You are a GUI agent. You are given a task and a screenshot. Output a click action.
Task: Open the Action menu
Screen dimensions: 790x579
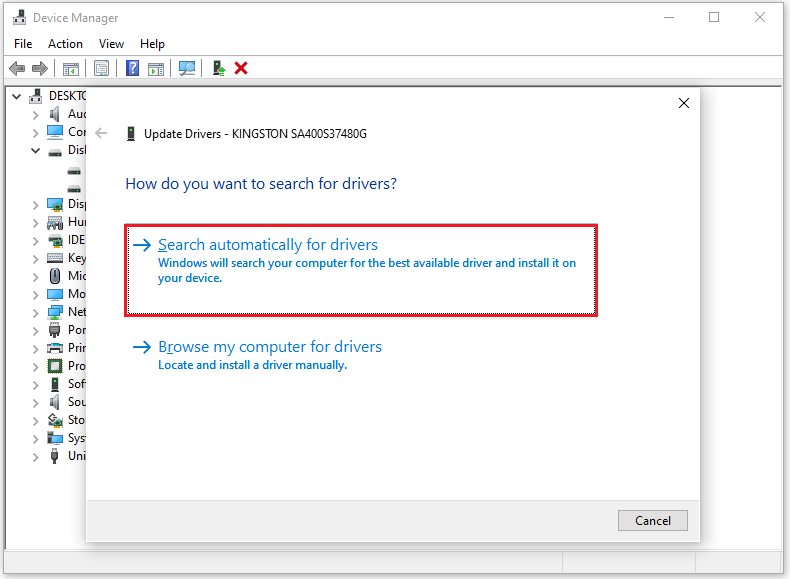tap(65, 44)
